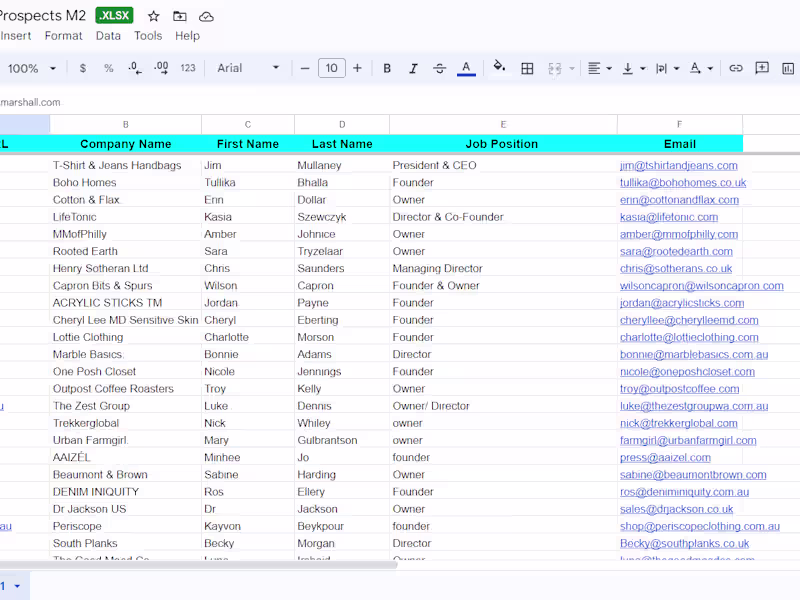800x600 pixels.
Task: Open jim@tshirtandjeans.com email link
Action: [x=679, y=165]
